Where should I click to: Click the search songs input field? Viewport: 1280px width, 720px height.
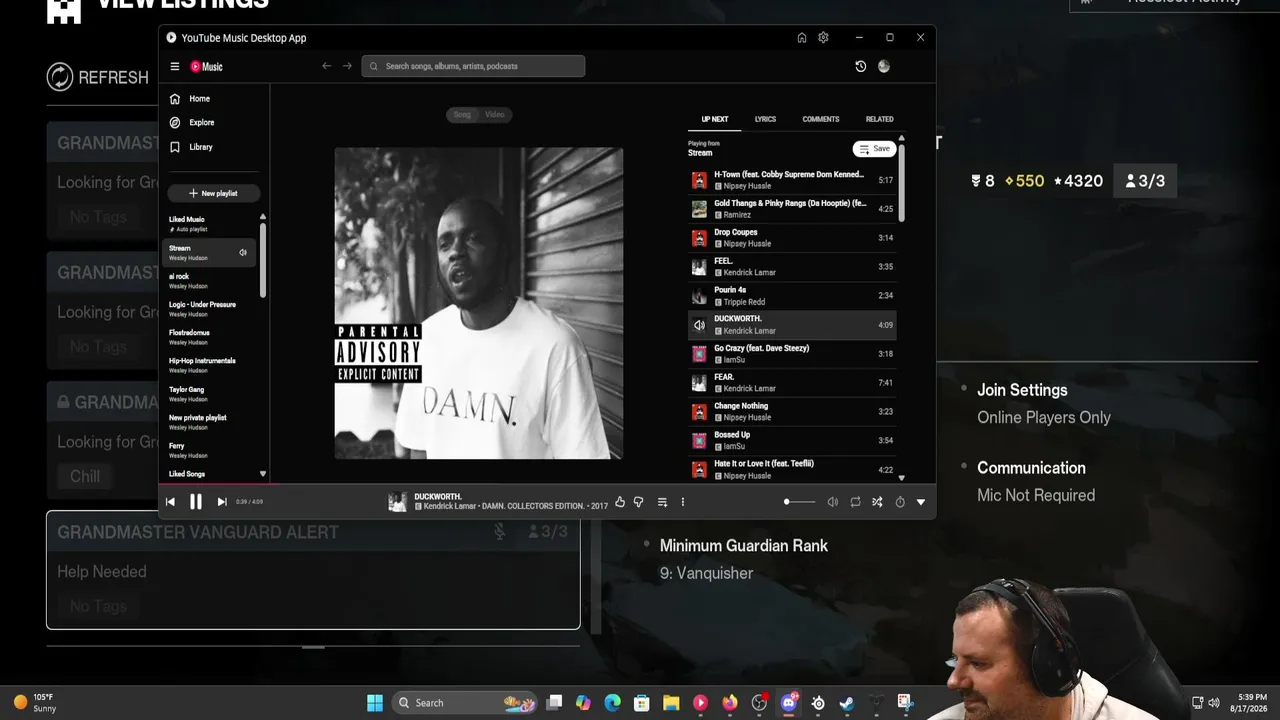click(474, 66)
